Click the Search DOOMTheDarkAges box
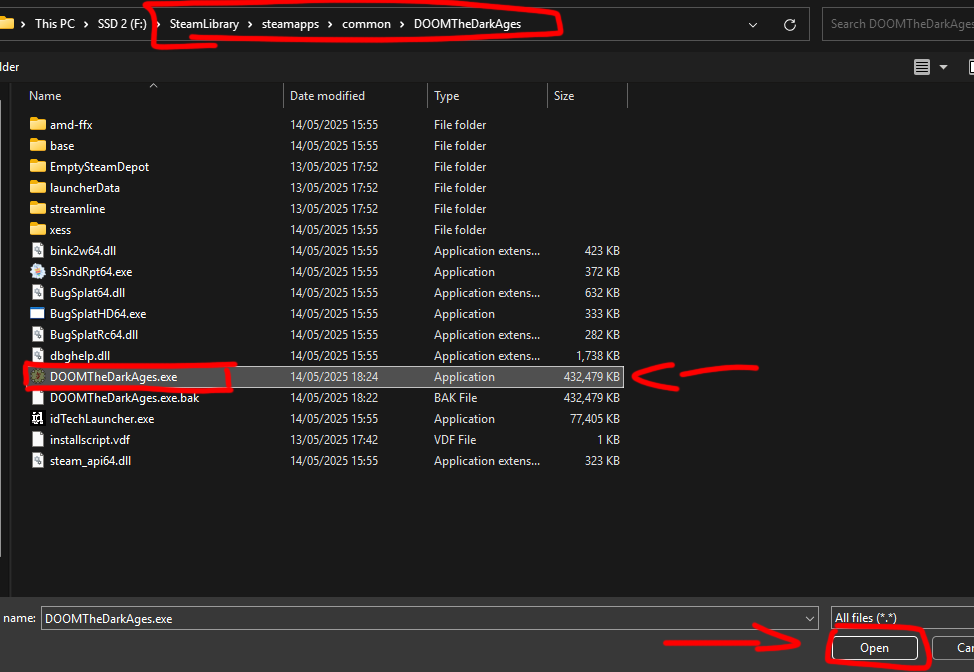The width and height of the screenshot is (974, 672). 898,24
